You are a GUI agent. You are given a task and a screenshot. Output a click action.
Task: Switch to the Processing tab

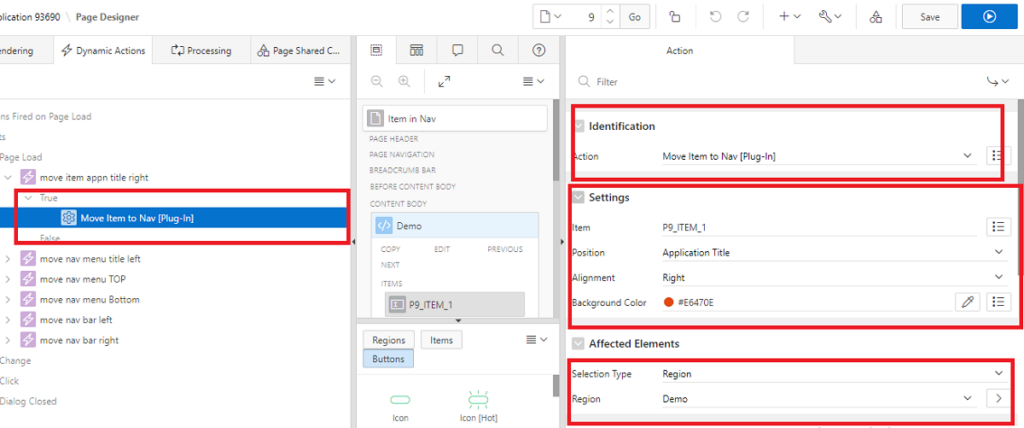pyautogui.click(x=201, y=50)
